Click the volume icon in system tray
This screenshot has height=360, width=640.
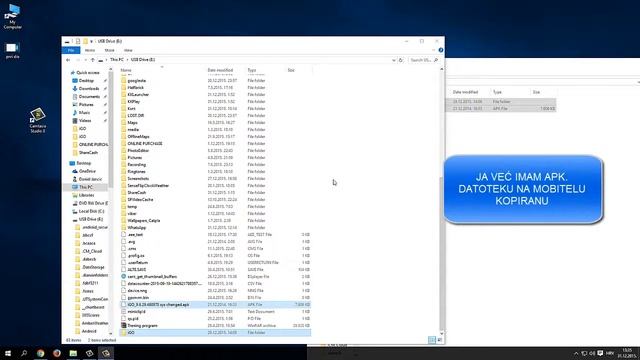(592, 353)
